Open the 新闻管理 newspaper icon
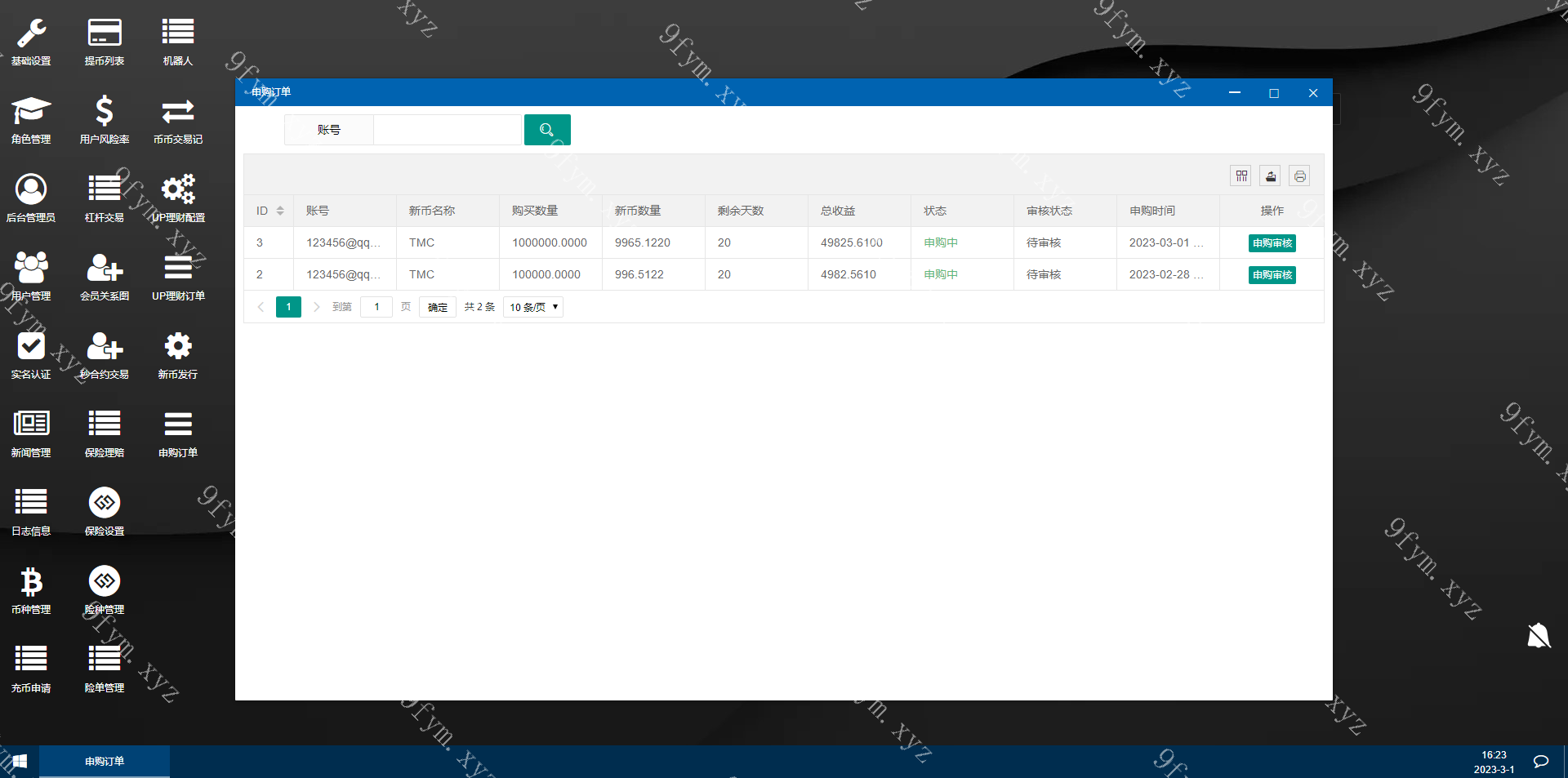1568x778 pixels. [31, 423]
